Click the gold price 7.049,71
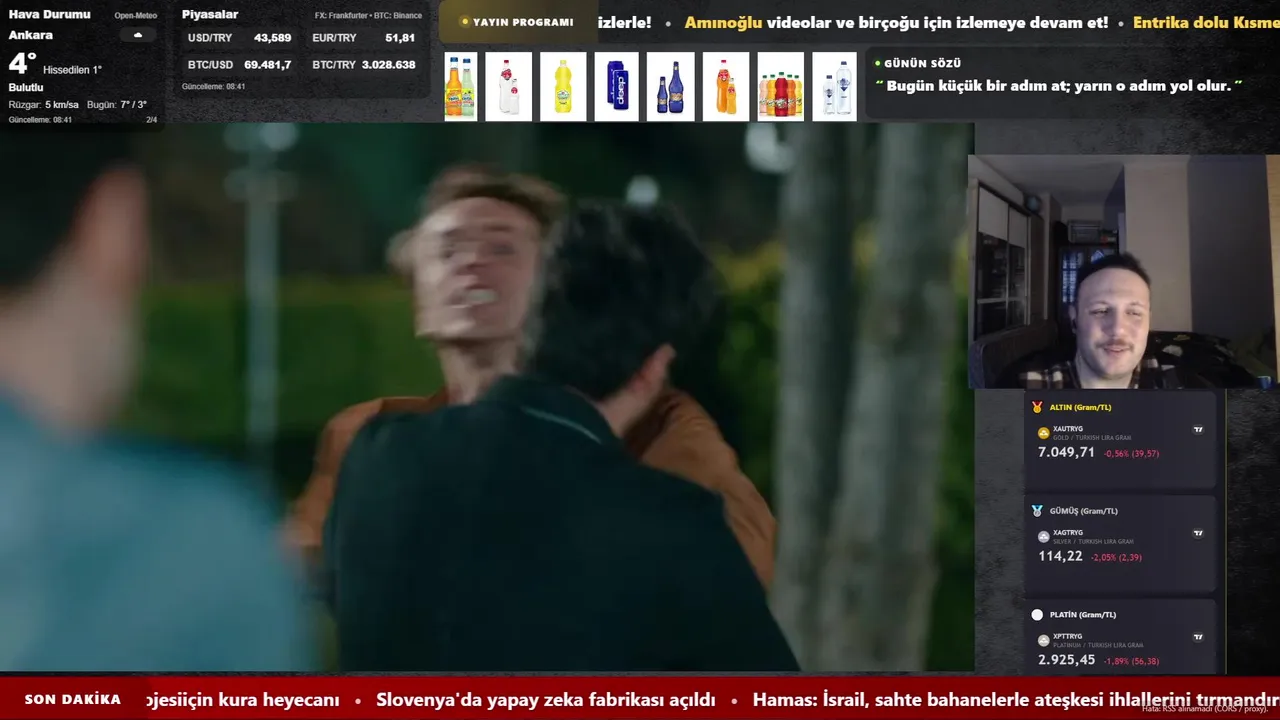This screenshot has width=1280, height=720. click(x=1066, y=453)
